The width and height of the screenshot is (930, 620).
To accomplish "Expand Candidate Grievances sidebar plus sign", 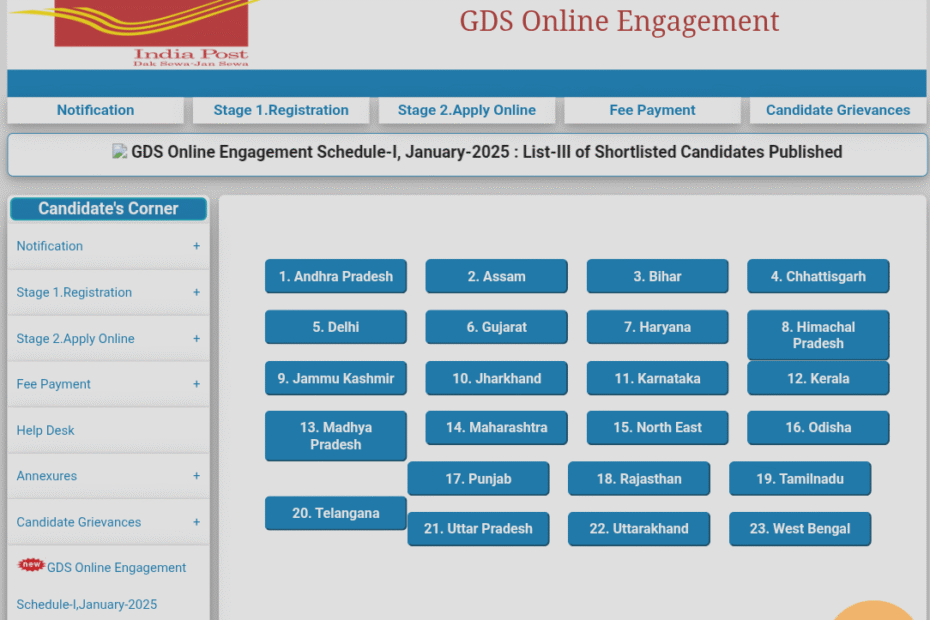I will tap(196, 522).
